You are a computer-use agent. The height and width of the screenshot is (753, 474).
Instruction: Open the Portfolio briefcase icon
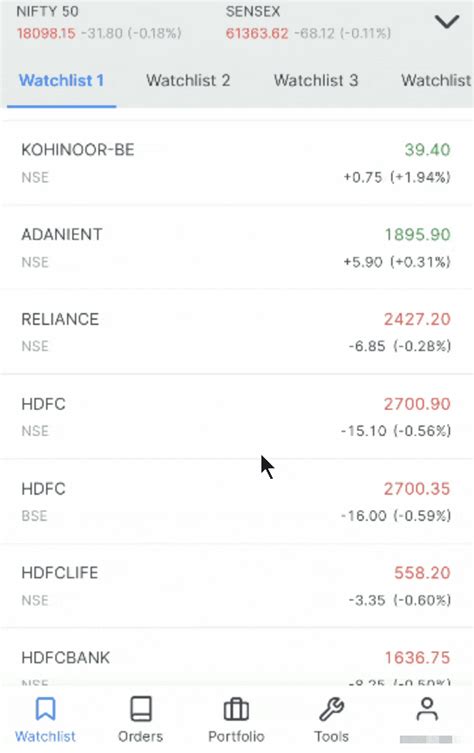tap(236, 709)
